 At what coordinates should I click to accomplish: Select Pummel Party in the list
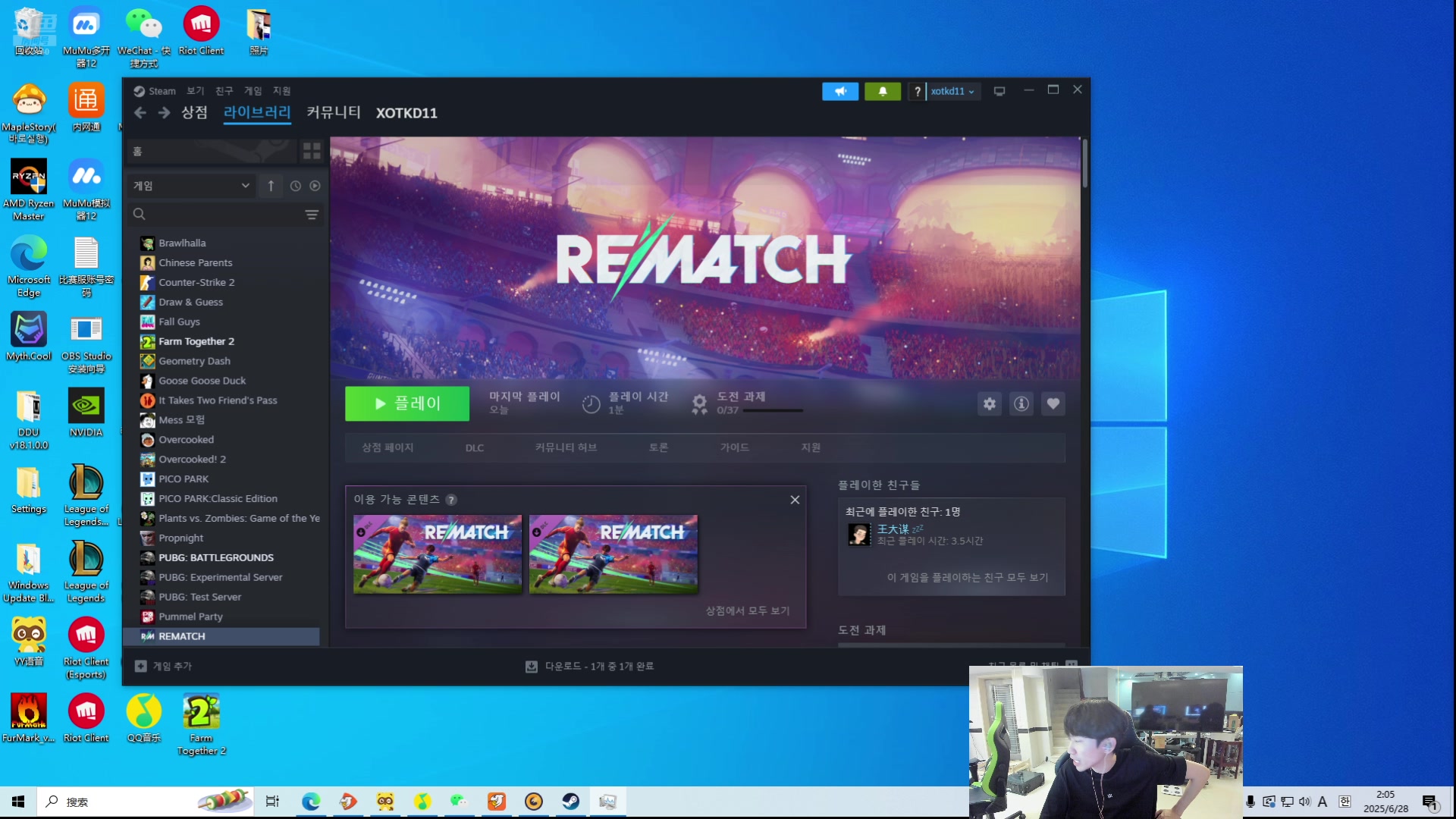coord(191,617)
